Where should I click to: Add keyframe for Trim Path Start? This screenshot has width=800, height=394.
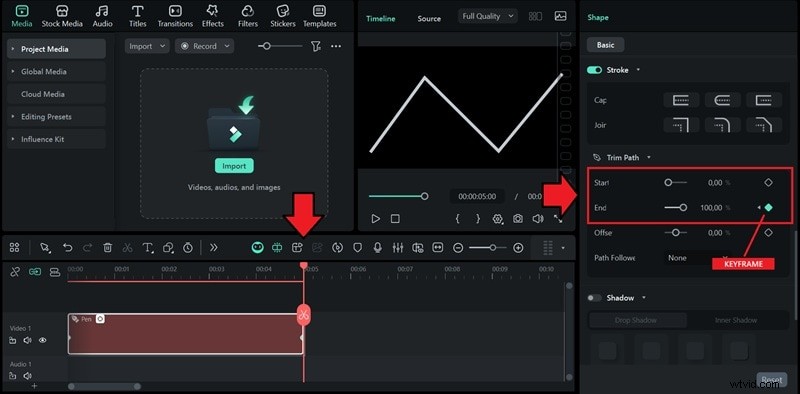(768, 182)
